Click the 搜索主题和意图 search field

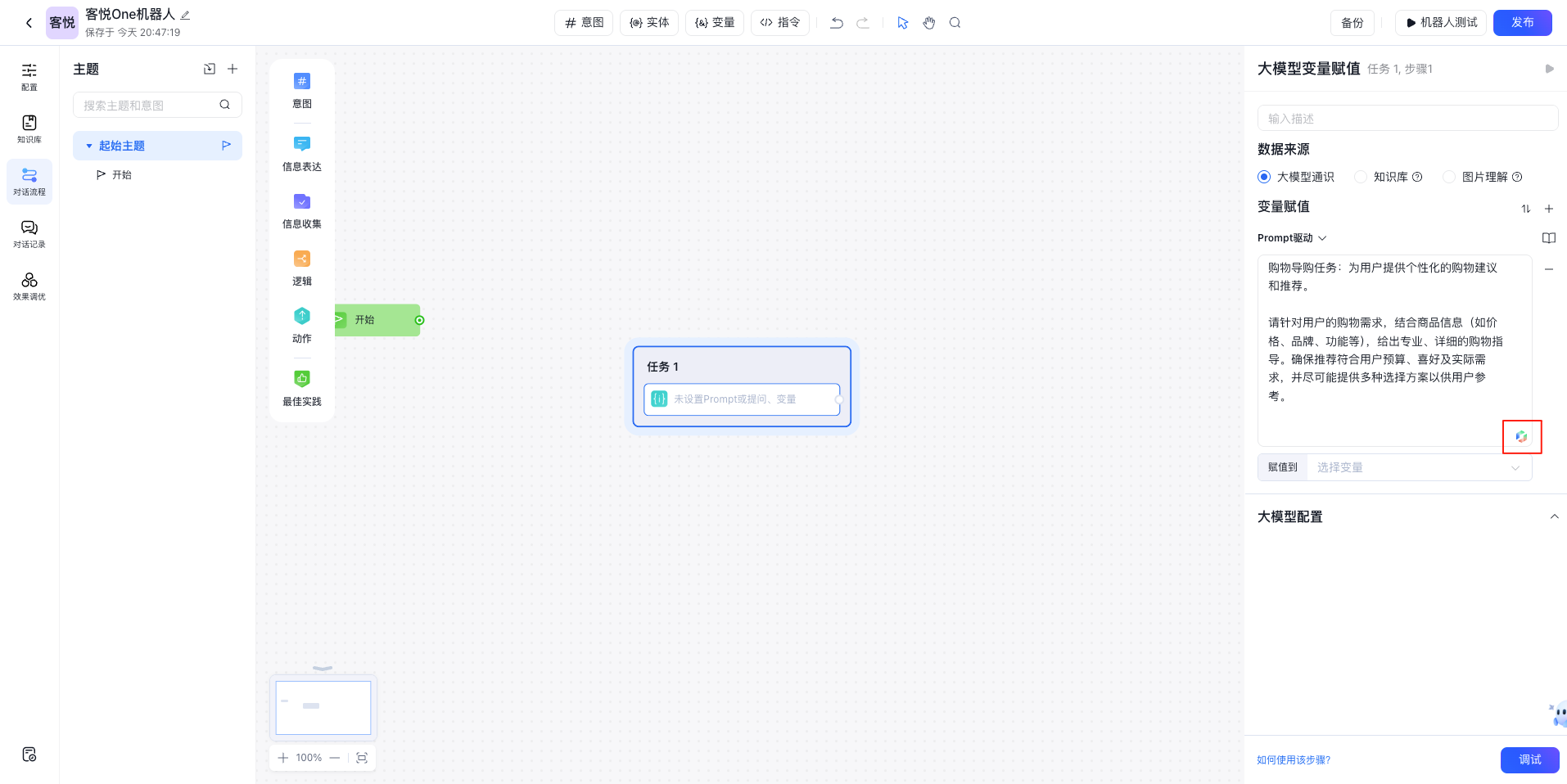[149, 105]
